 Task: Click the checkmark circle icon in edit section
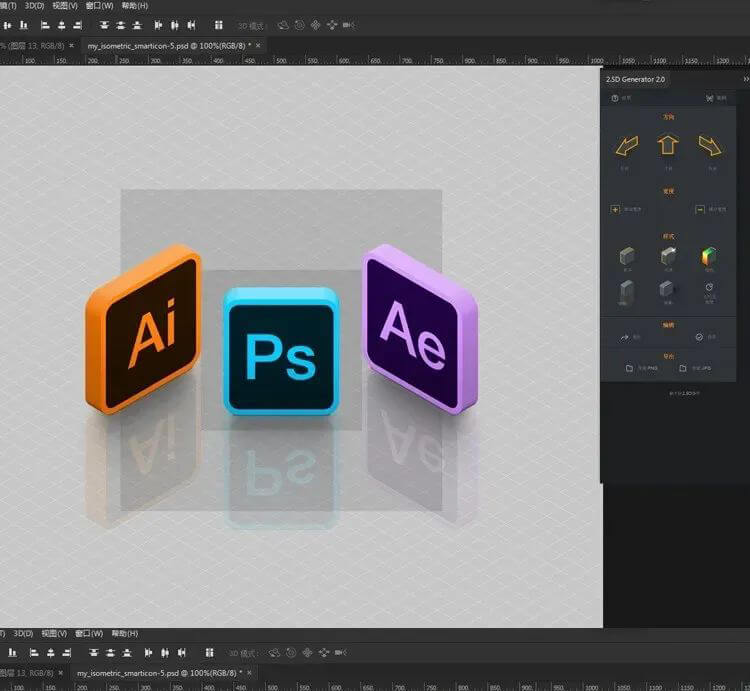(x=700, y=337)
